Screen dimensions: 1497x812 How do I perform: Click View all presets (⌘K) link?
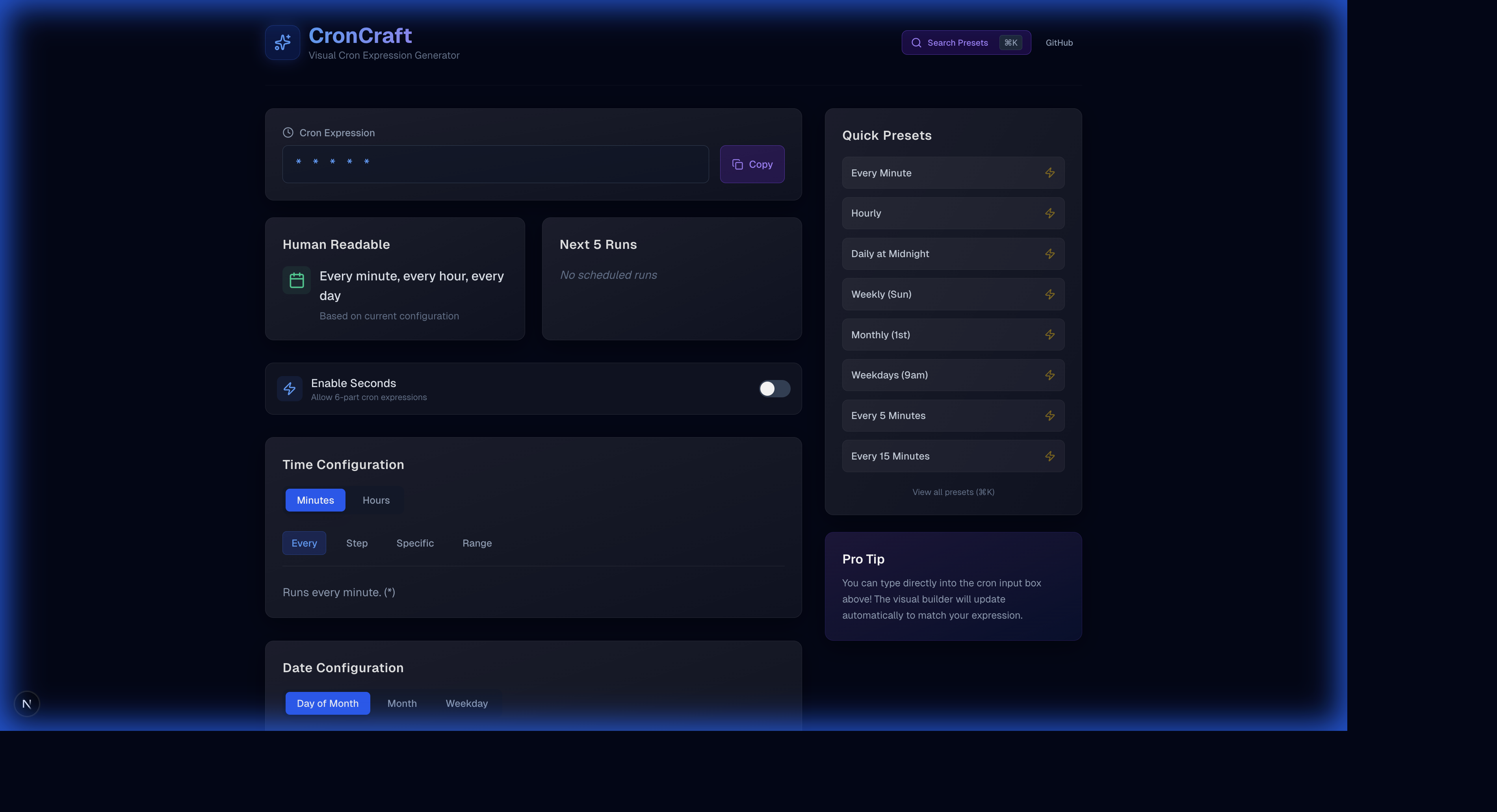coord(953,492)
